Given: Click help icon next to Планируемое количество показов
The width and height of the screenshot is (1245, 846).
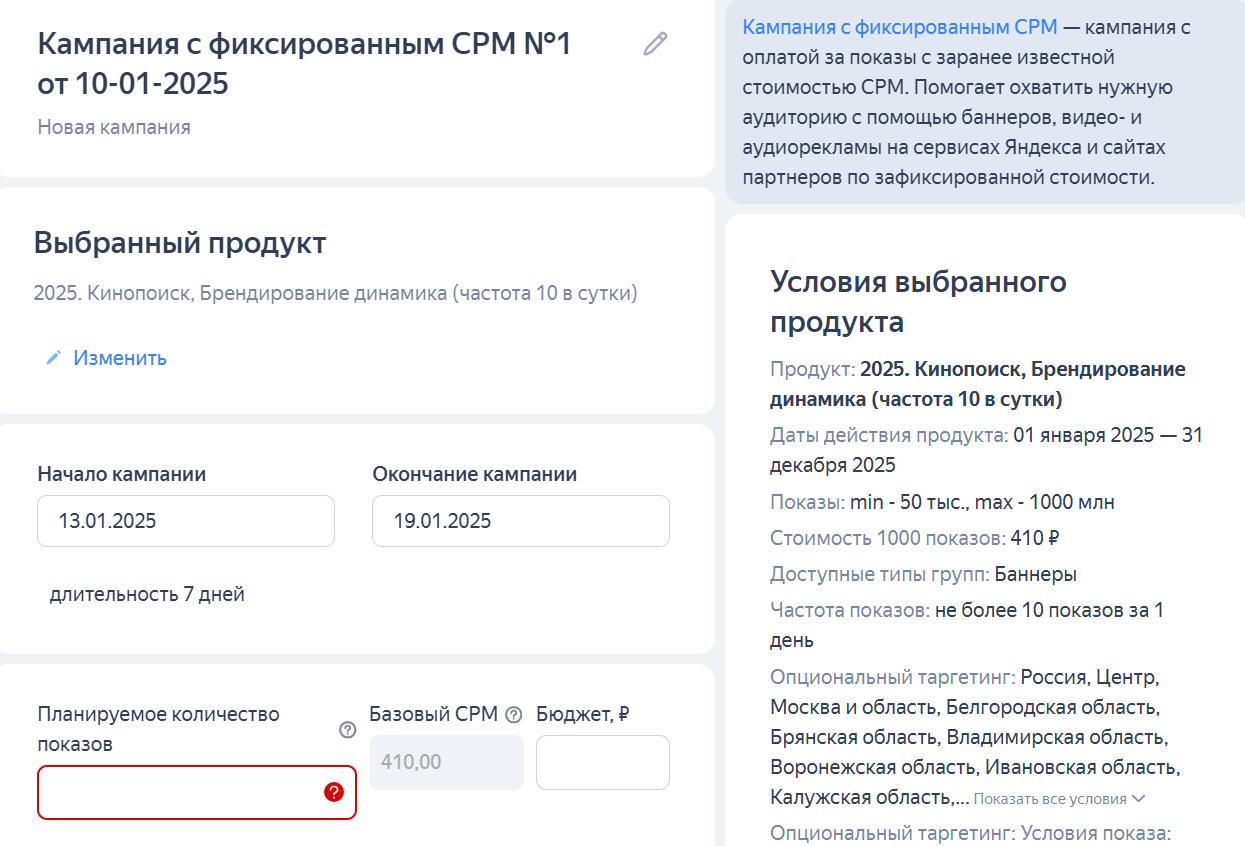Looking at the screenshot, I should pyautogui.click(x=348, y=730).
